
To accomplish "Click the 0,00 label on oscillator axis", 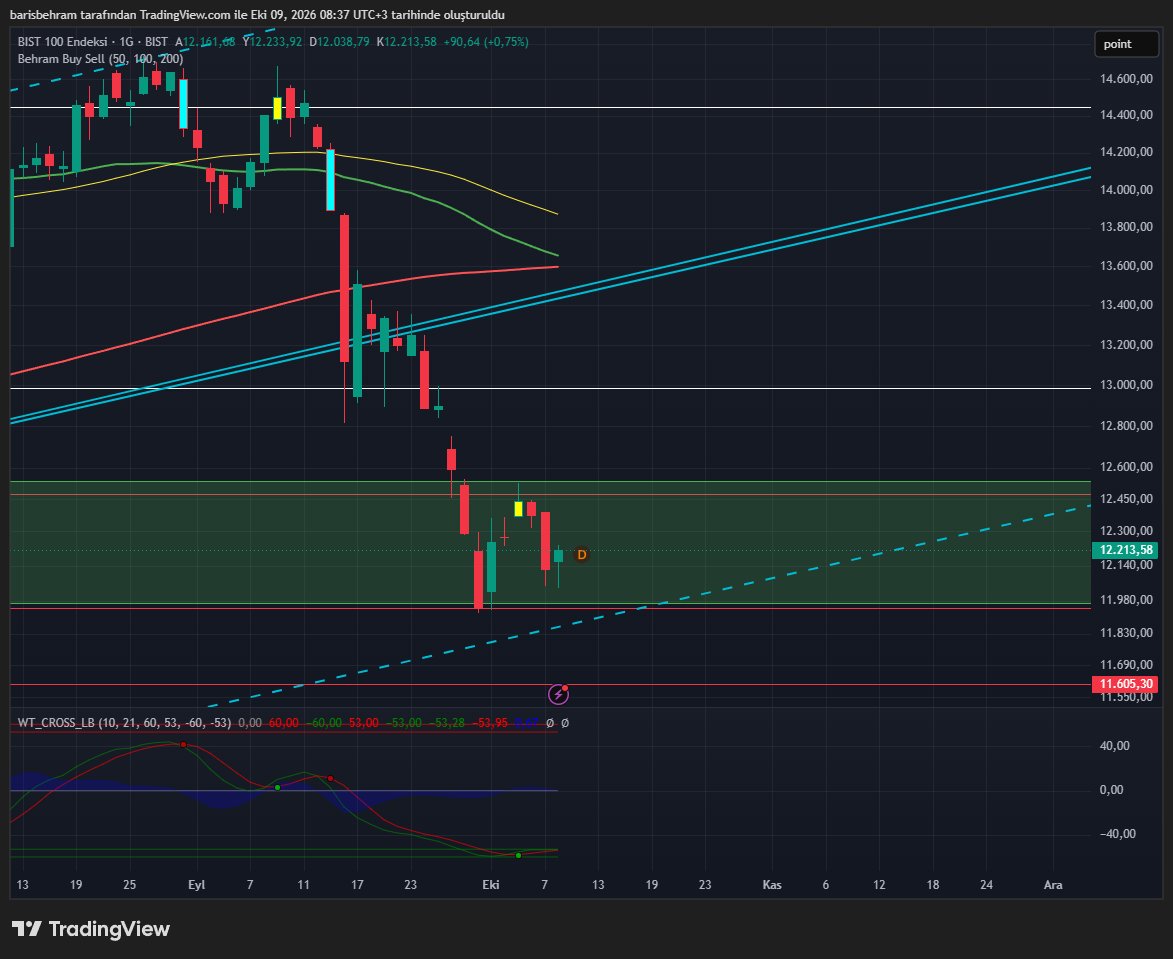I will pyautogui.click(x=1112, y=790).
